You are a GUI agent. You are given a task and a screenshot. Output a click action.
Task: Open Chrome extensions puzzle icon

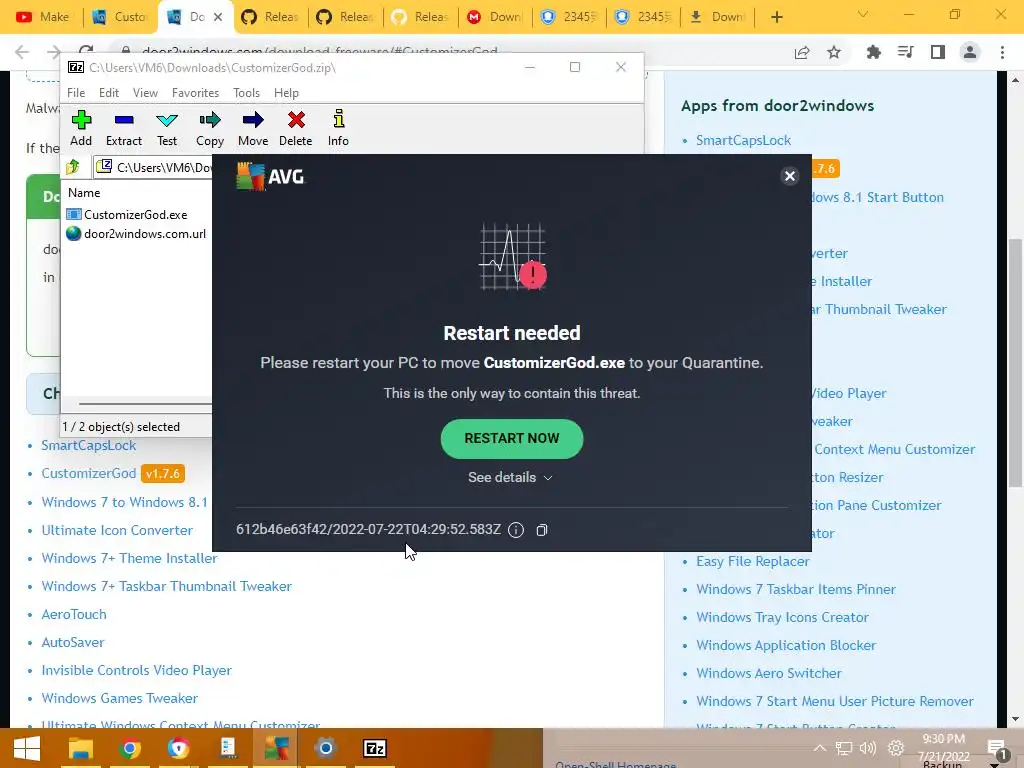[873, 52]
